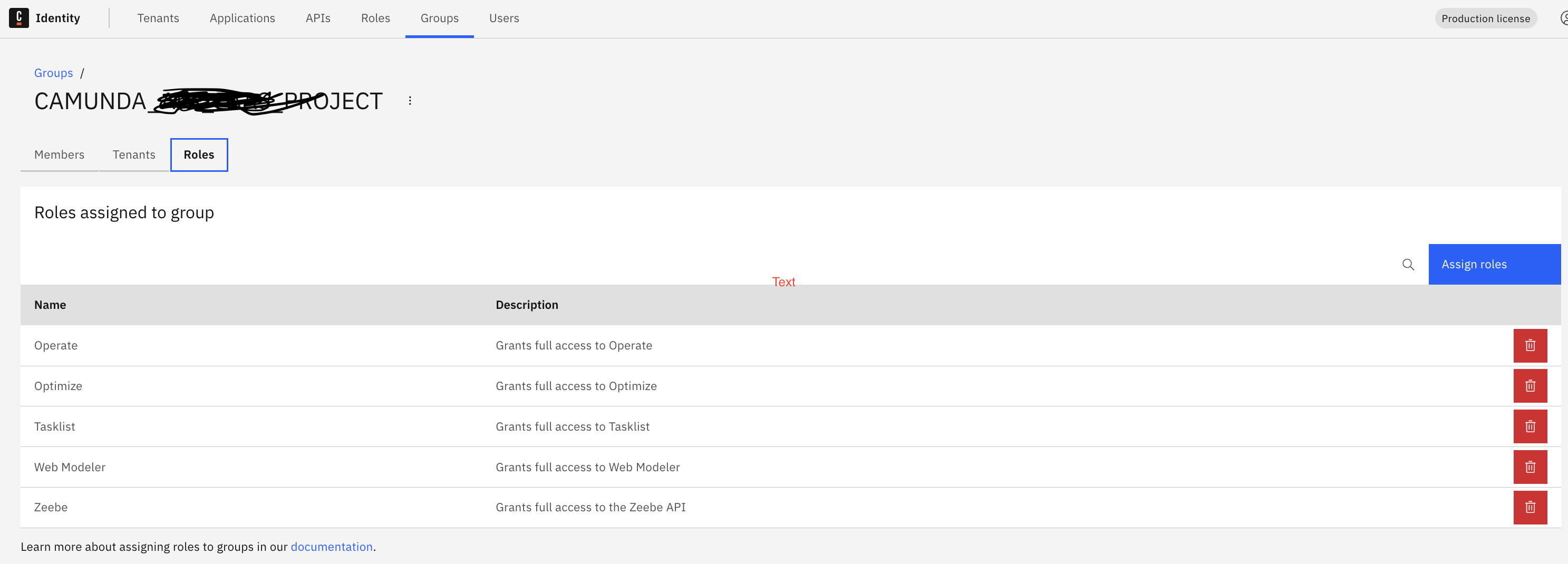
Task: Click the Camunda Identity logo icon
Action: point(19,18)
